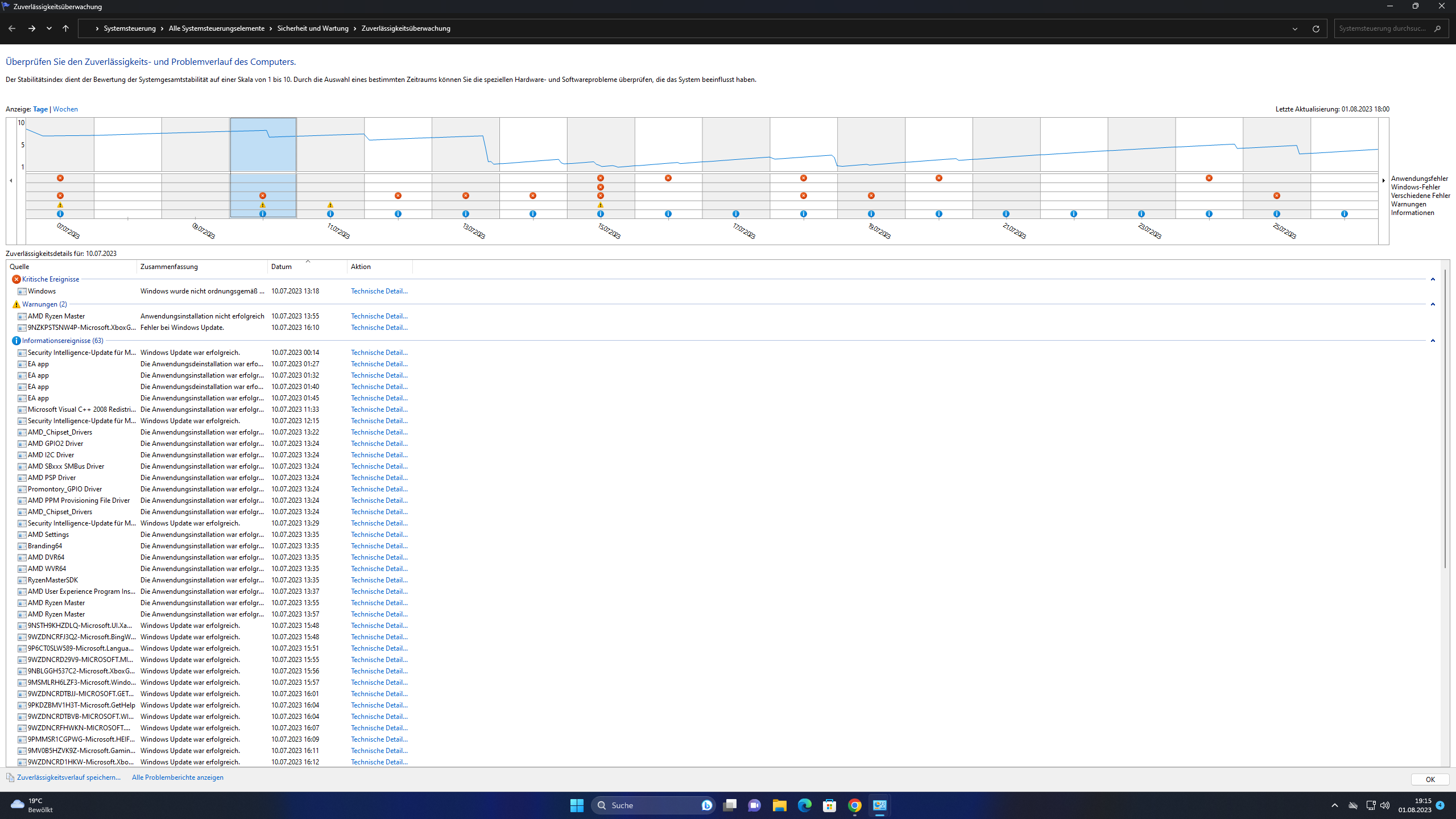
Task: Navigate up one folder level
Action: point(66,28)
